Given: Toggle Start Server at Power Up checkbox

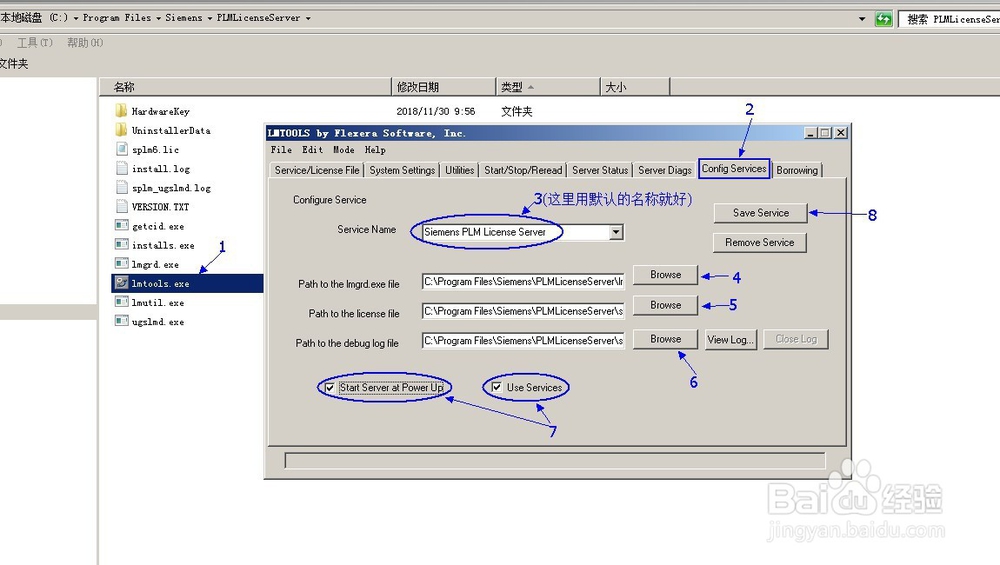Looking at the screenshot, I should coord(330,388).
